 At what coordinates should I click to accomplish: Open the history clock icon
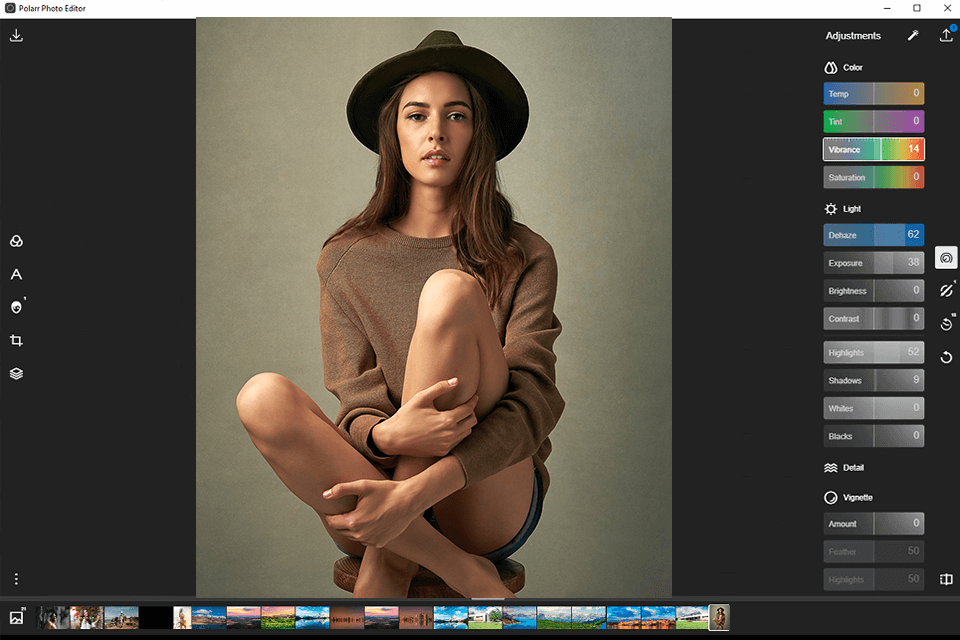947,323
